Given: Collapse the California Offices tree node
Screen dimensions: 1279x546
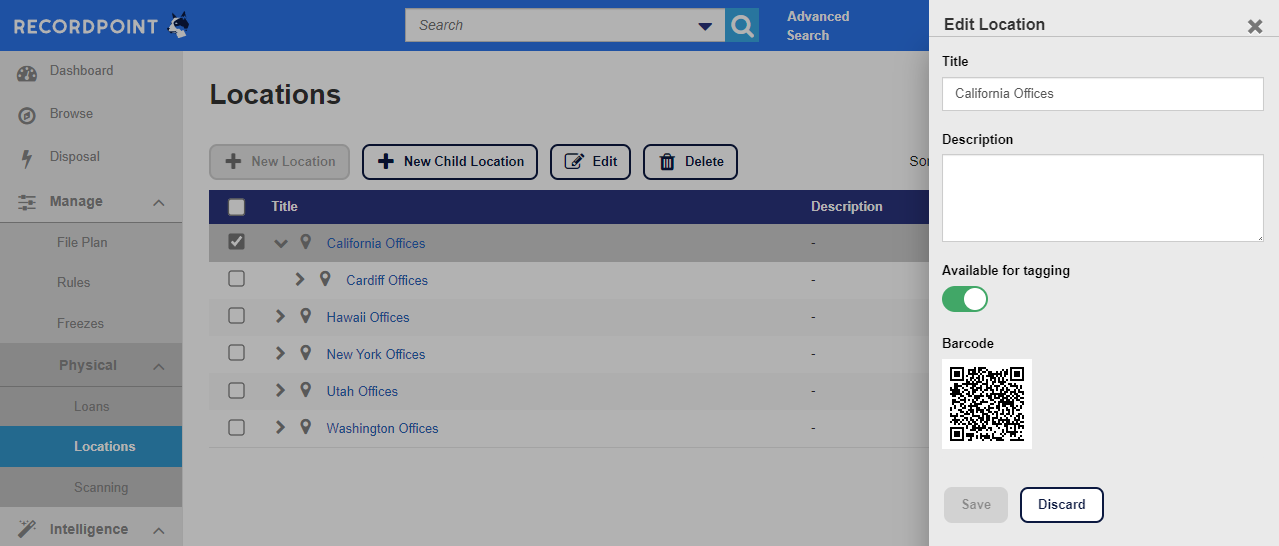Looking at the screenshot, I should pyautogui.click(x=280, y=243).
